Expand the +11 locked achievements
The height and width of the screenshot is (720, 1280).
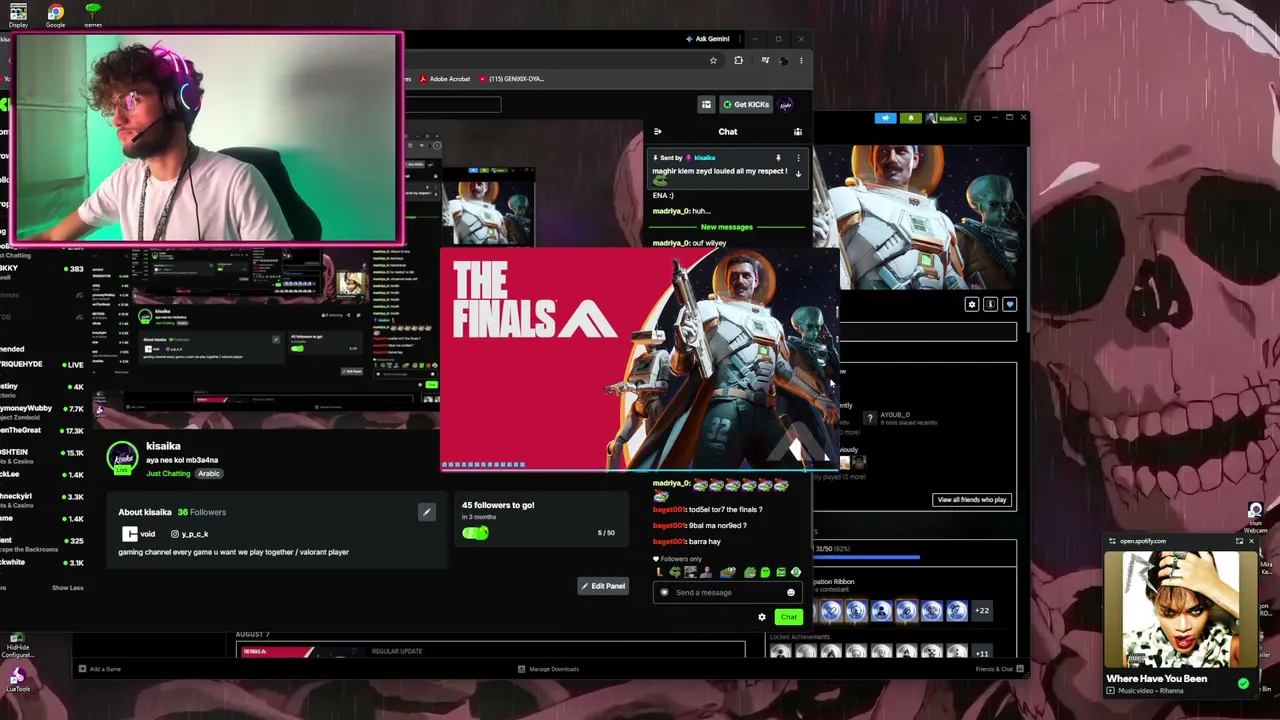tap(982, 654)
